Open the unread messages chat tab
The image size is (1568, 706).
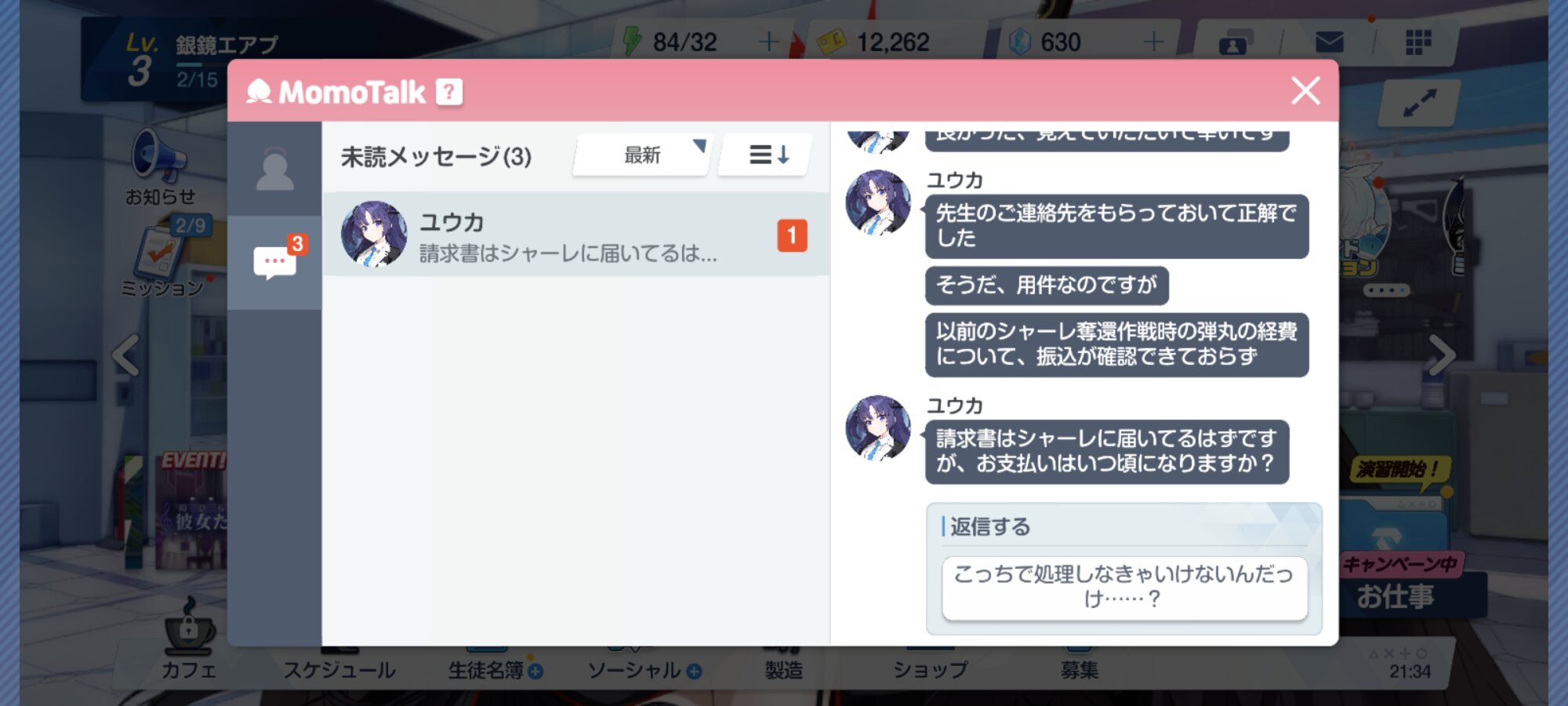[276, 260]
